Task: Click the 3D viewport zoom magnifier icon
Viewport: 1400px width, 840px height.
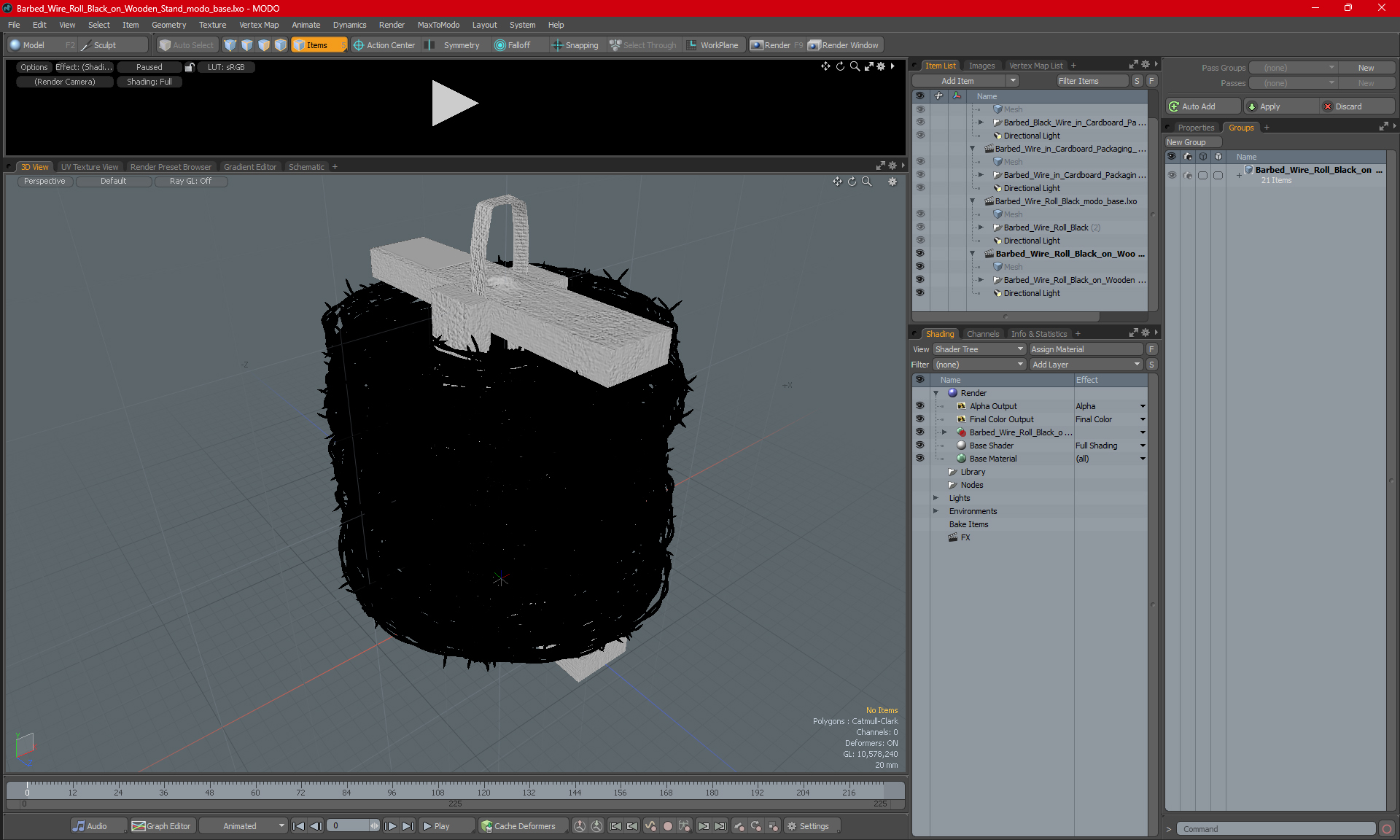Action: tap(867, 182)
